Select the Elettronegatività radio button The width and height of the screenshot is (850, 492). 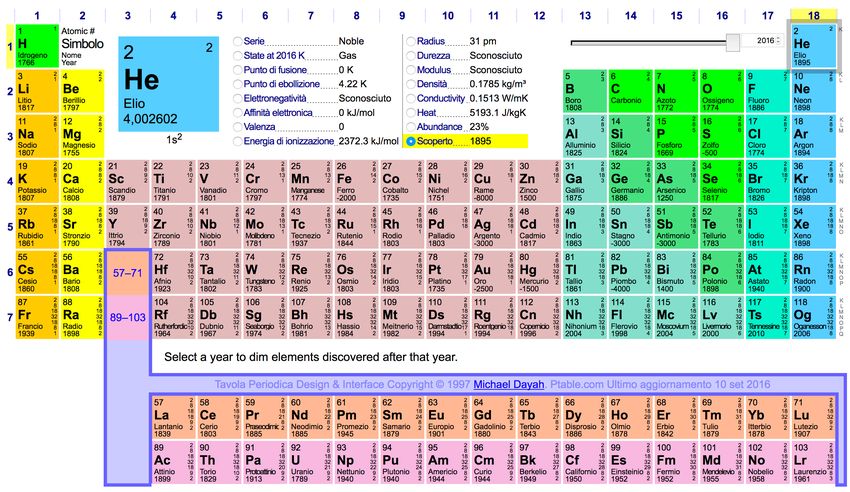click(237, 99)
